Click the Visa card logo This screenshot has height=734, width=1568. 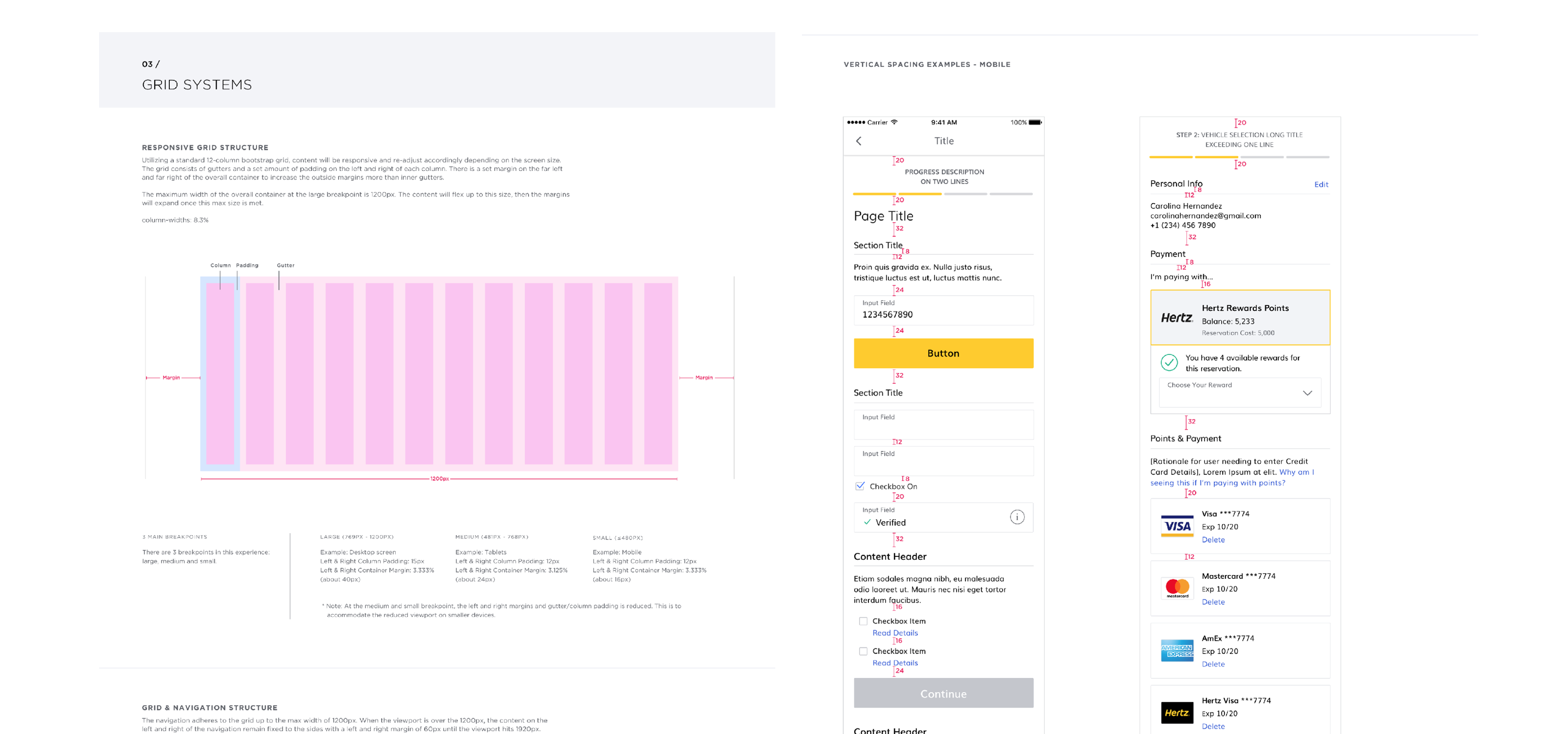(x=1177, y=527)
